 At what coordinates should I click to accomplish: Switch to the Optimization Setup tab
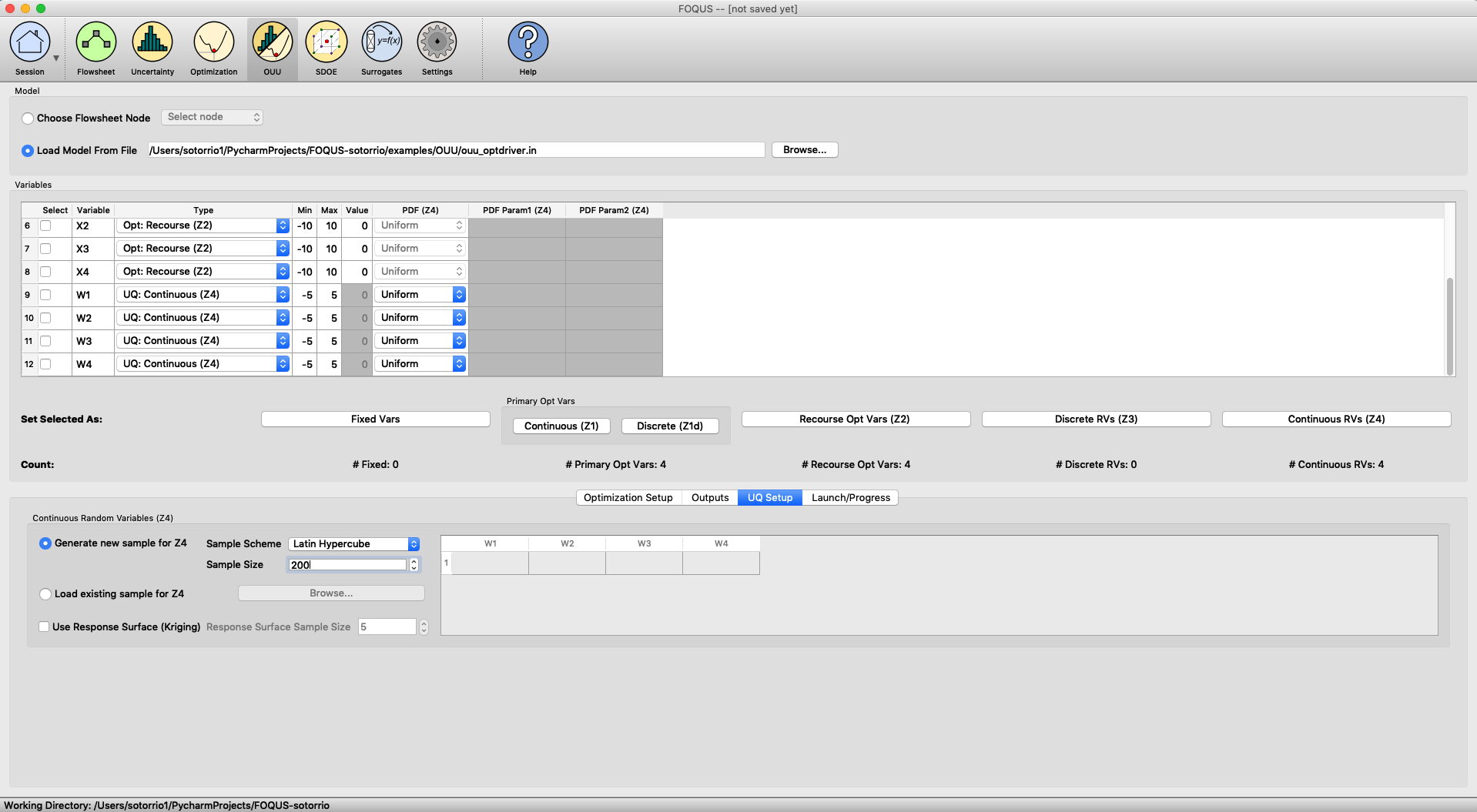pos(628,498)
